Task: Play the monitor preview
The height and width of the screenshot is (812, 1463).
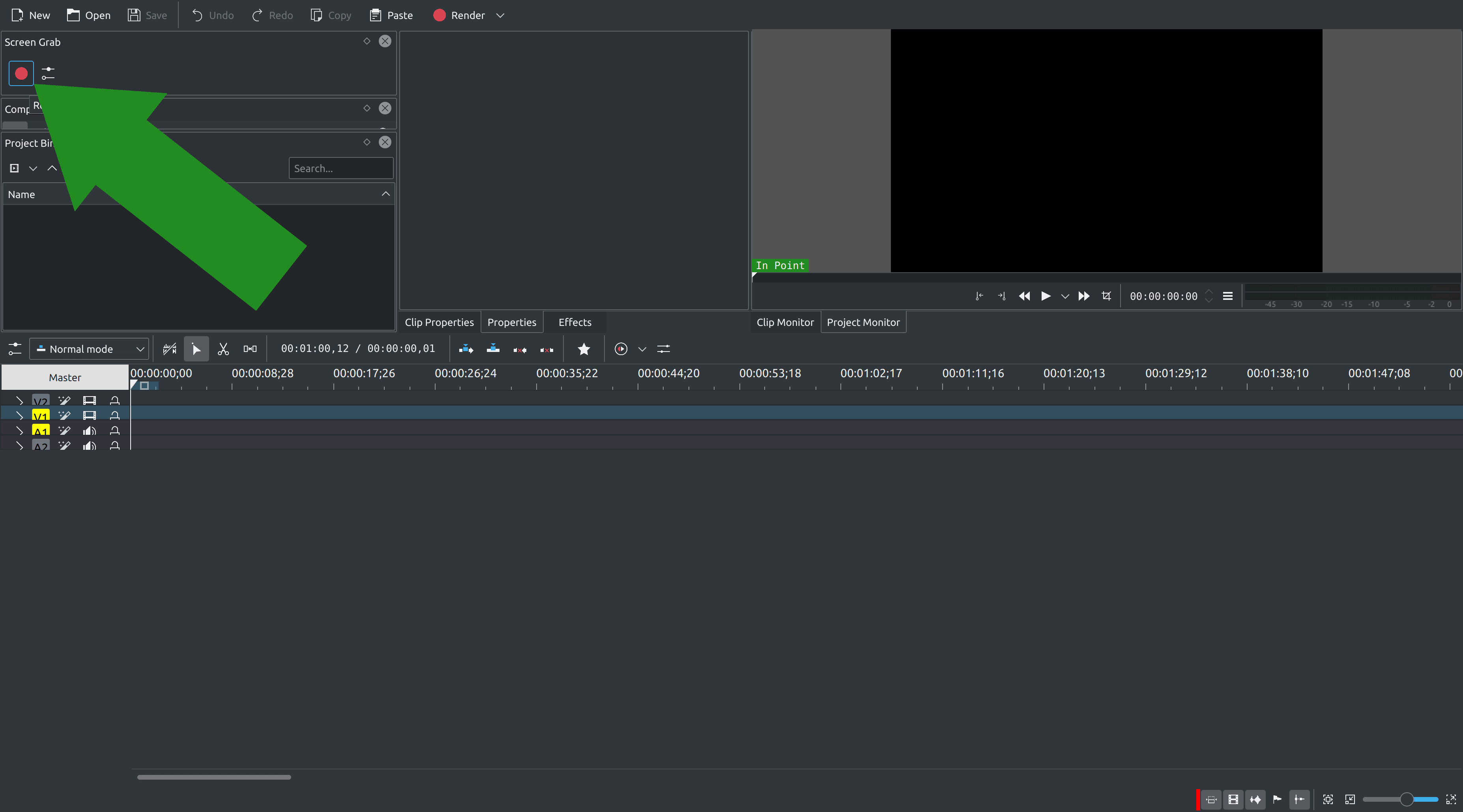Action: click(1046, 296)
